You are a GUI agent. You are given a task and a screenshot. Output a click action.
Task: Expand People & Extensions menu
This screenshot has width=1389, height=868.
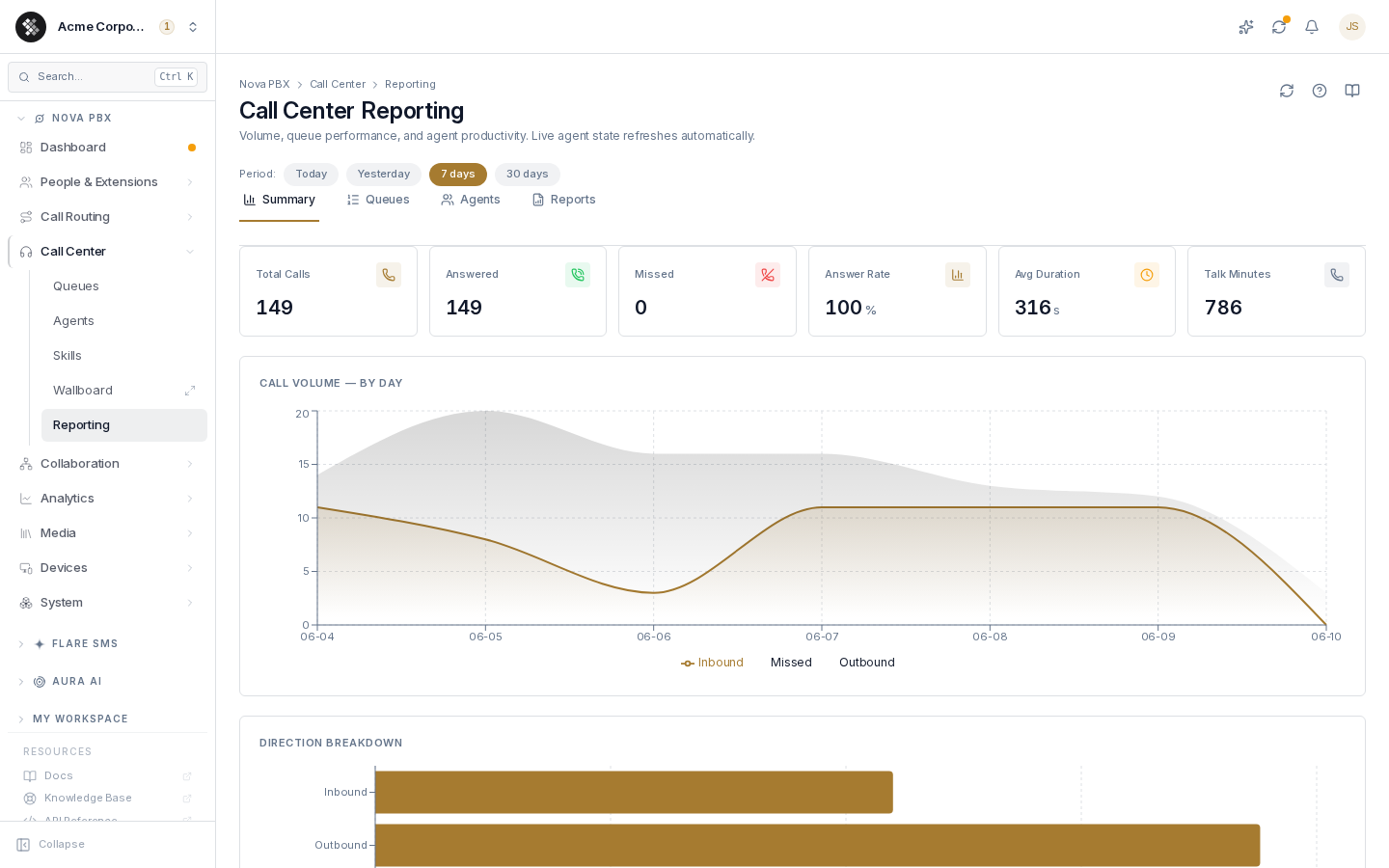tap(107, 182)
